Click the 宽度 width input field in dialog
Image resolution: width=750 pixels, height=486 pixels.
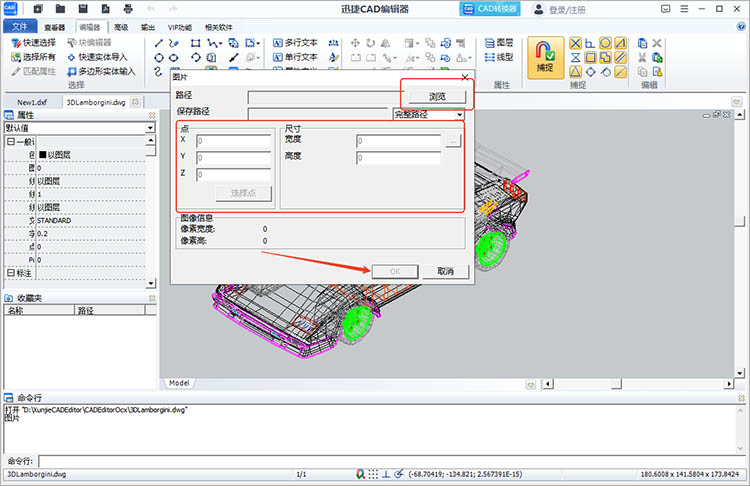(398, 141)
